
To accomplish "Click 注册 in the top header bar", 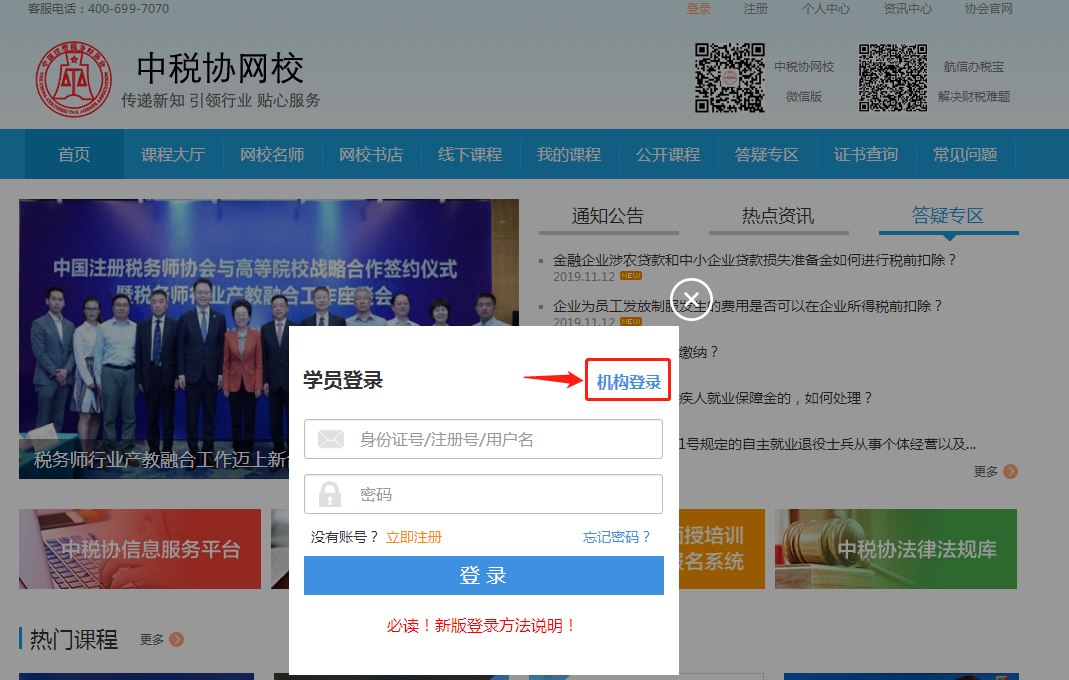I will [x=755, y=9].
